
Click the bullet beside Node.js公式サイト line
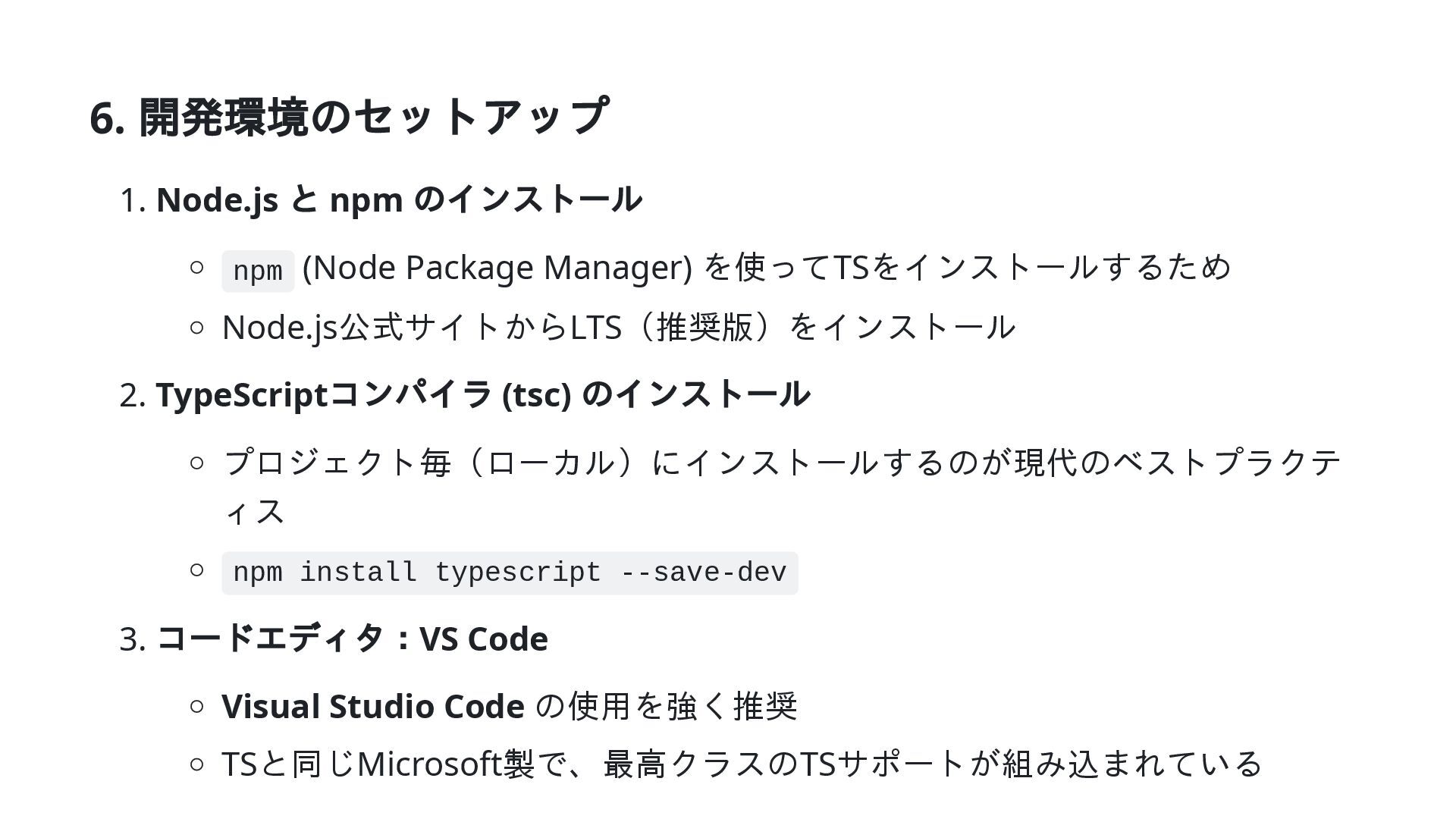pos(197,328)
